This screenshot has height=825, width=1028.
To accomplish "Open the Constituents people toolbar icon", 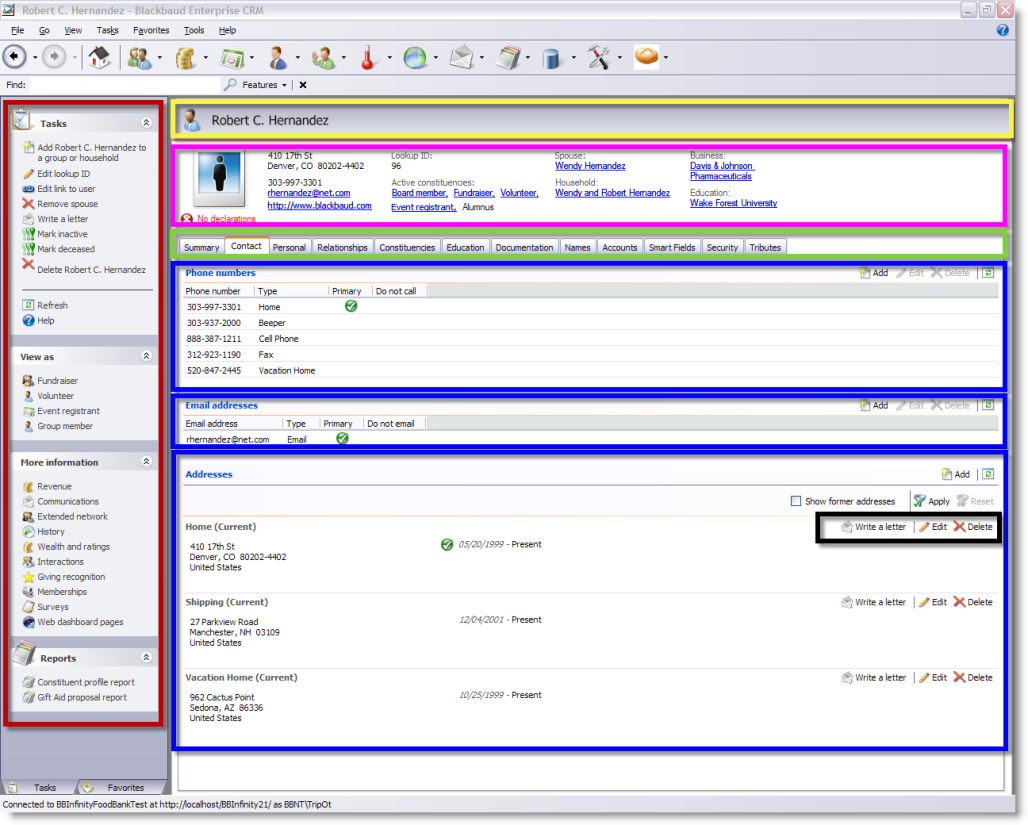I will pos(140,58).
